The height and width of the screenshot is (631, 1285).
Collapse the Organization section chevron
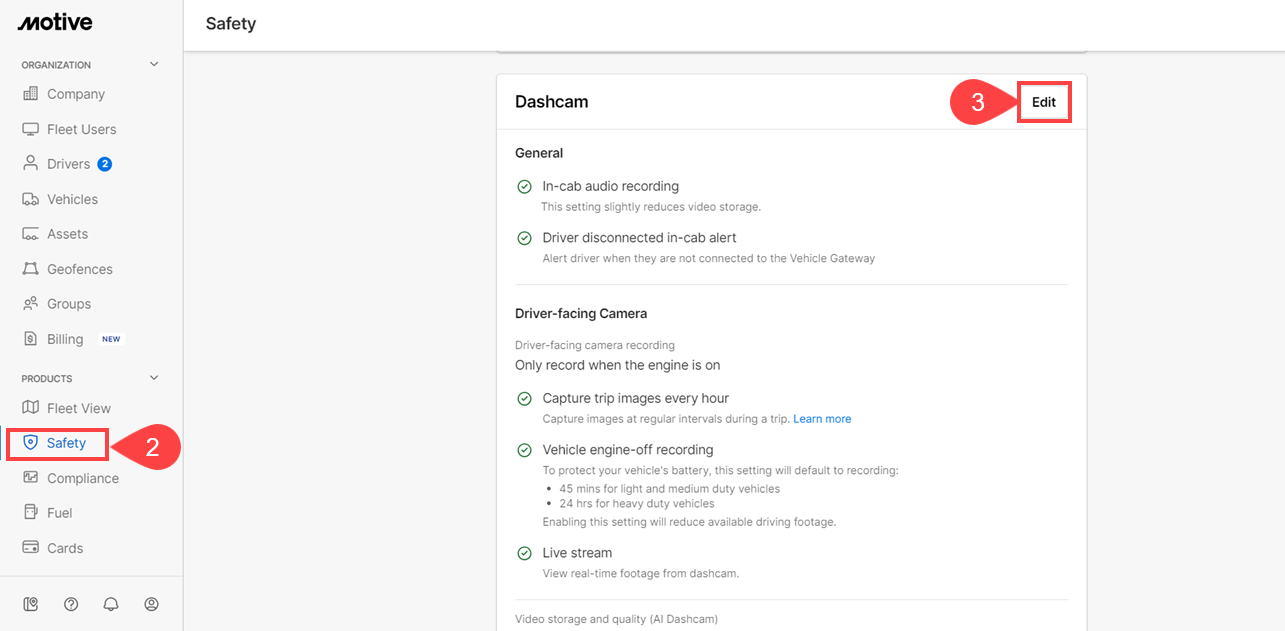[154, 65]
